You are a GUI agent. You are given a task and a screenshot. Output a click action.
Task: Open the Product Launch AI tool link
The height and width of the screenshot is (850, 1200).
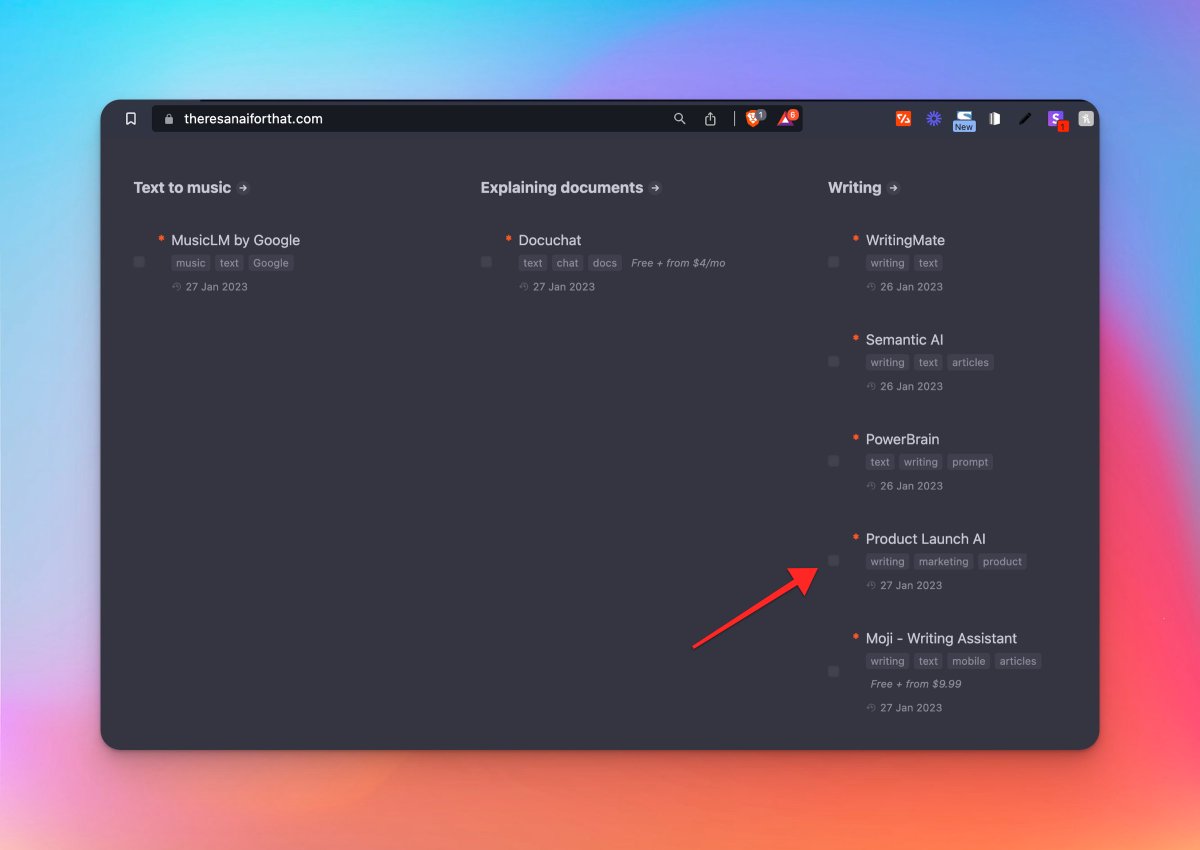(926, 539)
